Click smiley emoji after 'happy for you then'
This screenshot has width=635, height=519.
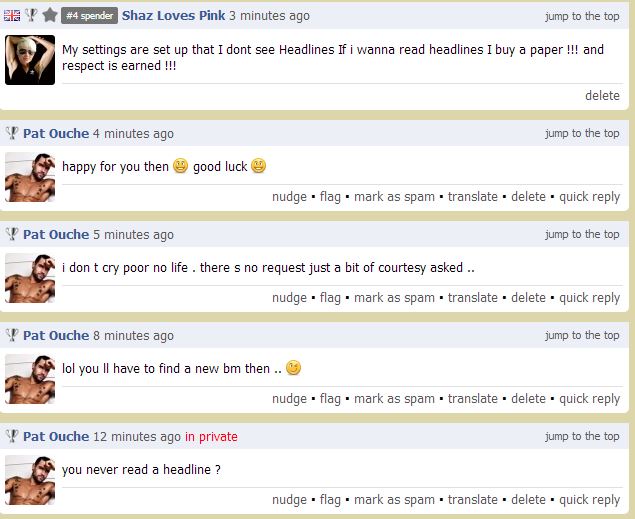(x=180, y=166)
